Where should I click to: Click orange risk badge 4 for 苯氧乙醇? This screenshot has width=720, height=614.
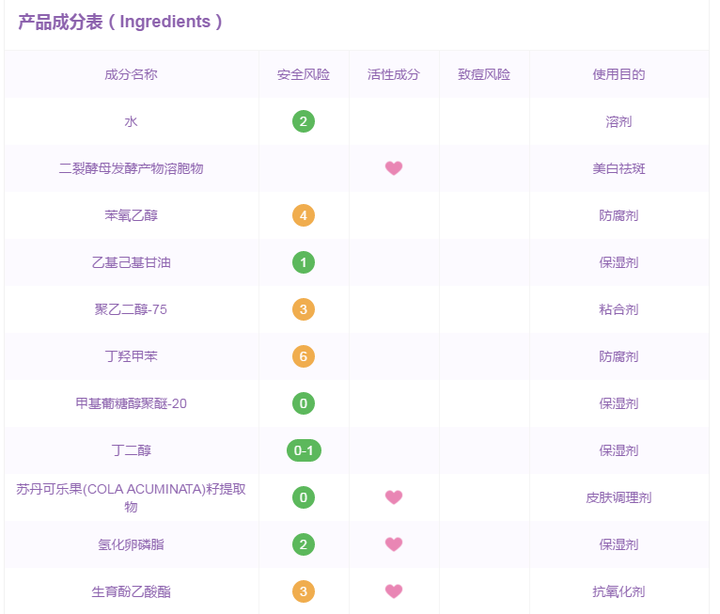[303, 215]
